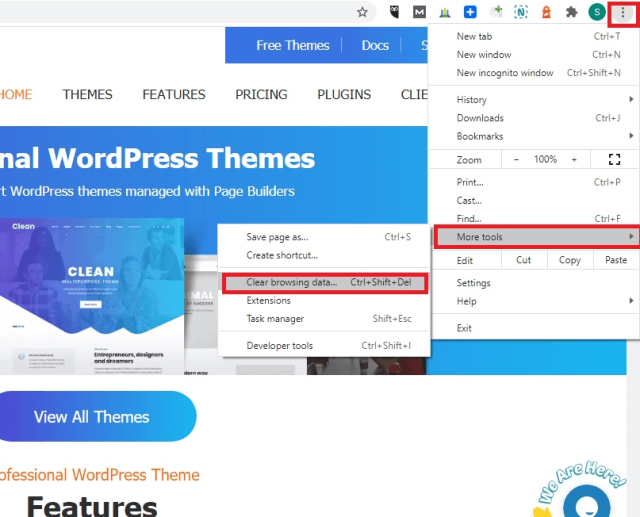Image resolution: width=640 pixels, height=517 pixels.
Task: Open Developer tools from submenu
Action: (324, 346)
